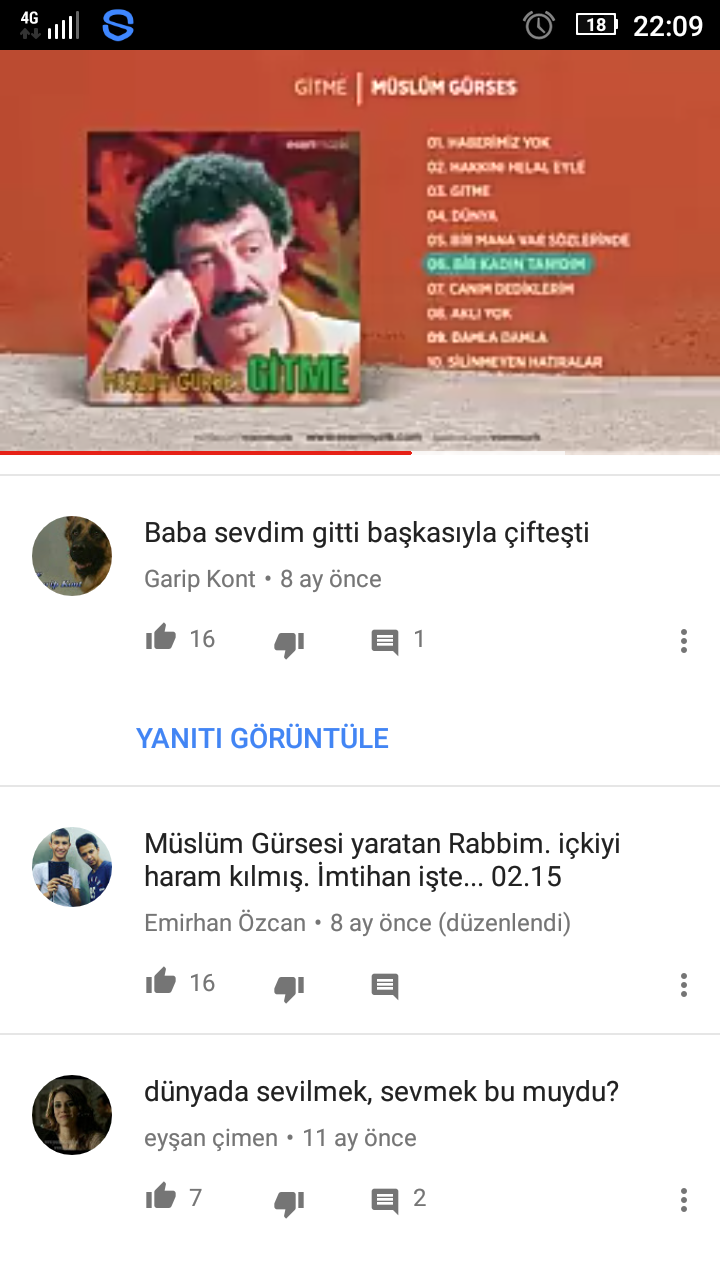
Task: Open Garip Kont's profile avatar
Action: [x=72, y=556]
